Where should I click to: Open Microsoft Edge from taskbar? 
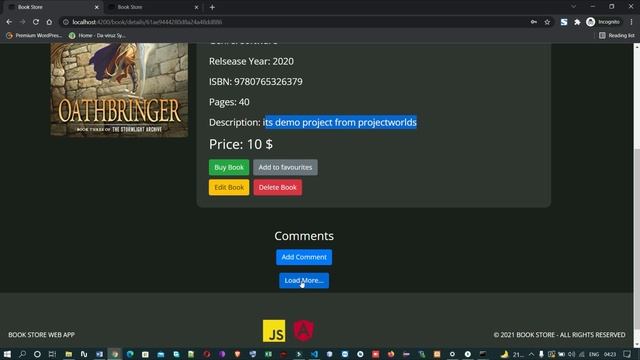tap(130, 354)
